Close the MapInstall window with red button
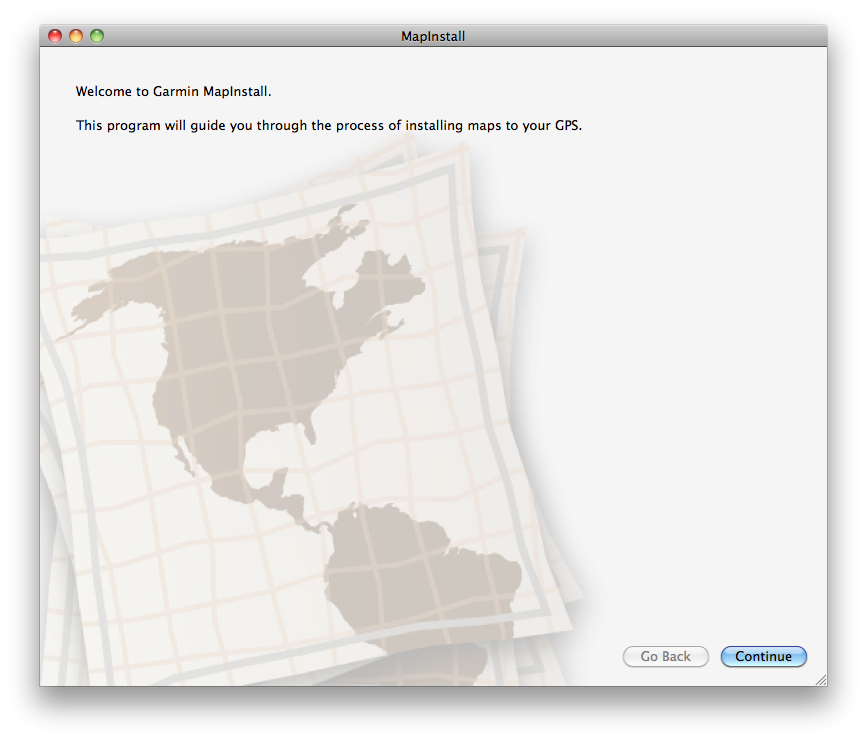 pyautogui.click(x=55, y=36)
